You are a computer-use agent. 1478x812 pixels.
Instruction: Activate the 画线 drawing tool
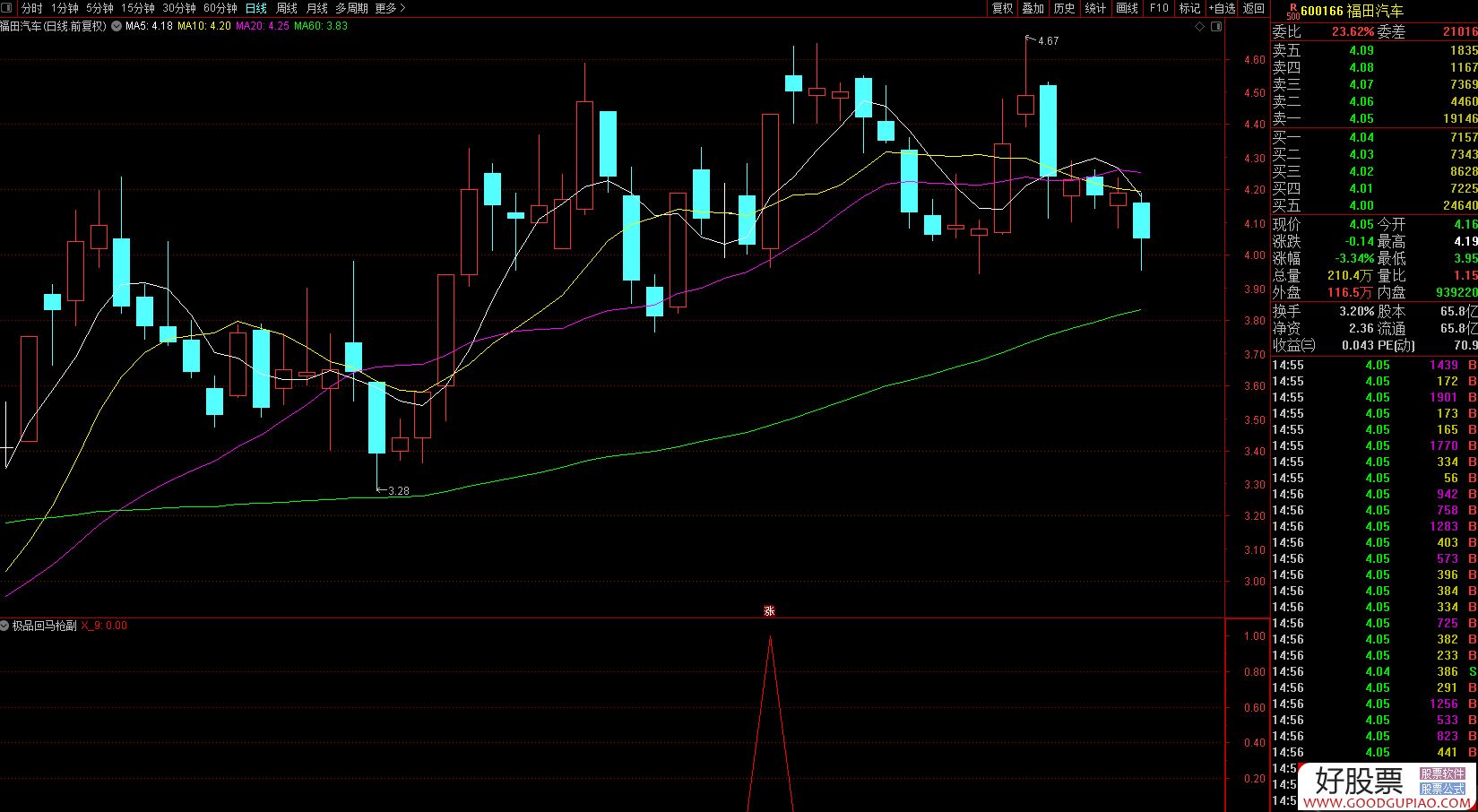point(1128,8)
